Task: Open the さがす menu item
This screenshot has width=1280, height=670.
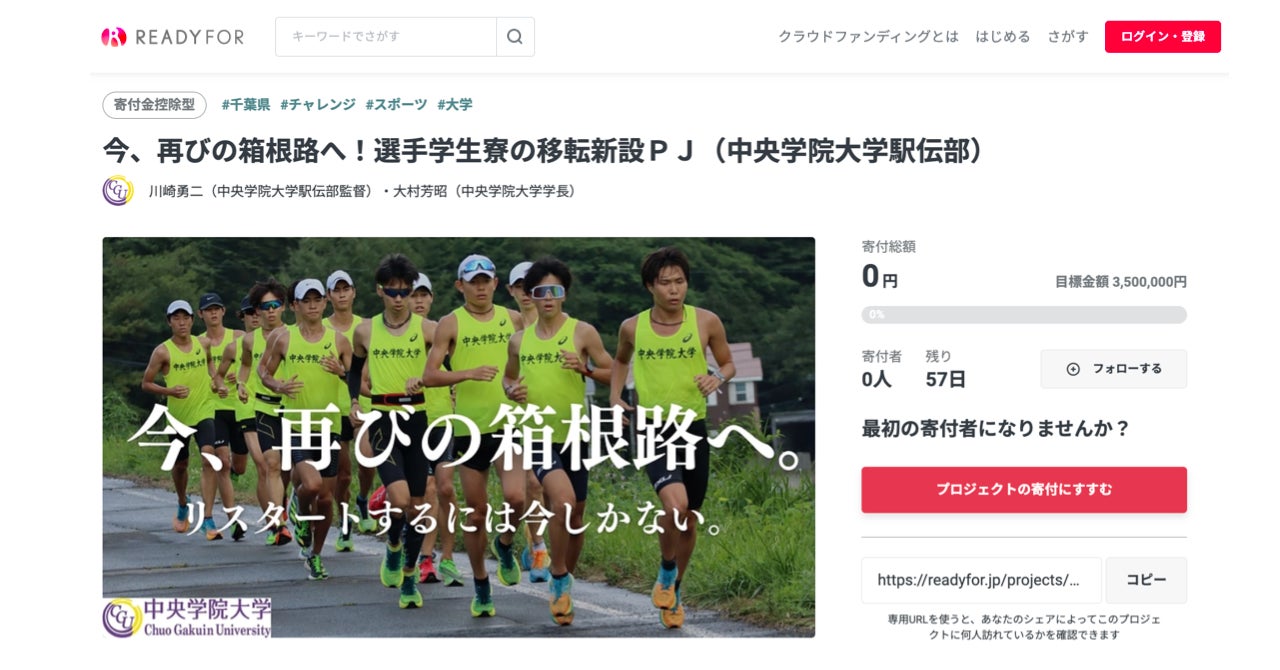Action: 1068,37
